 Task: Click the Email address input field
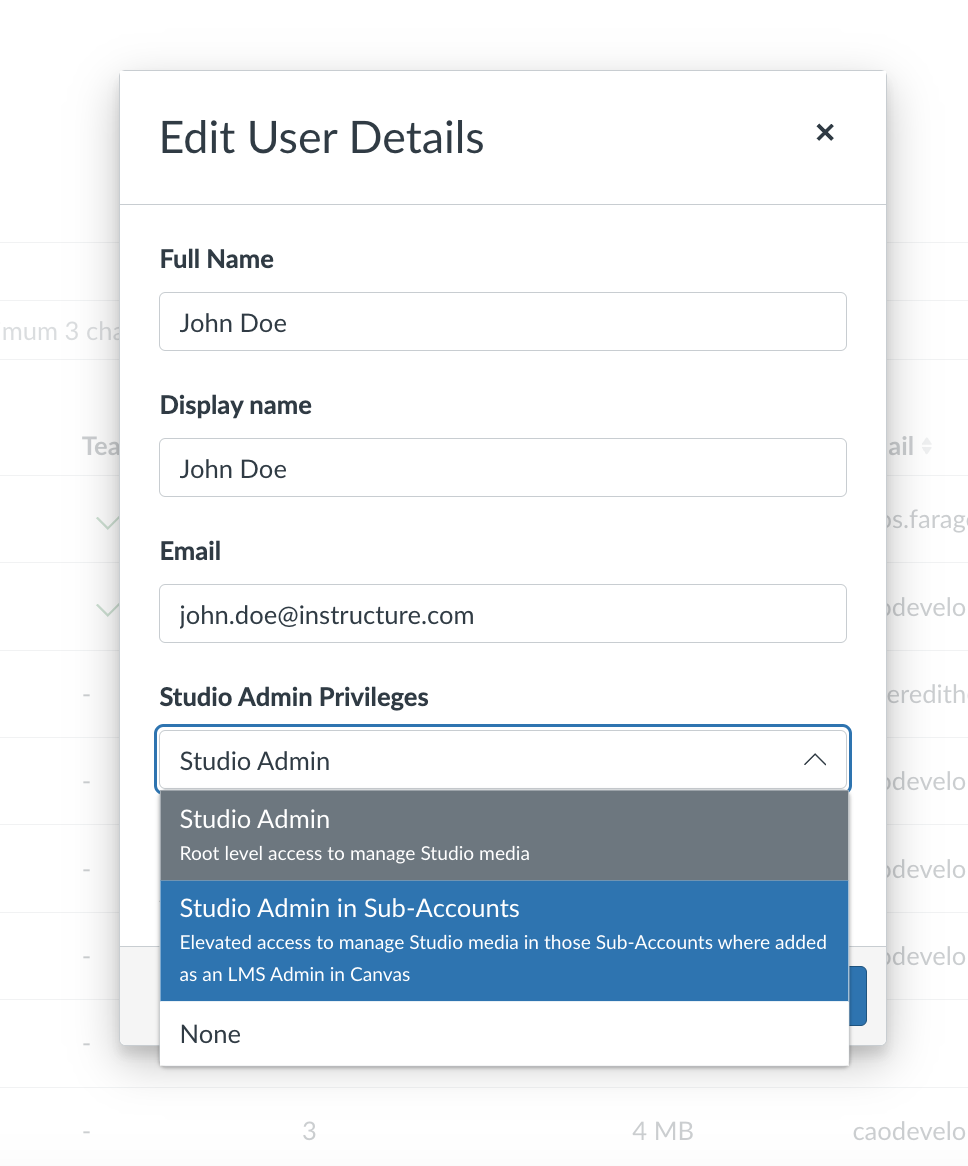[502, 613]
